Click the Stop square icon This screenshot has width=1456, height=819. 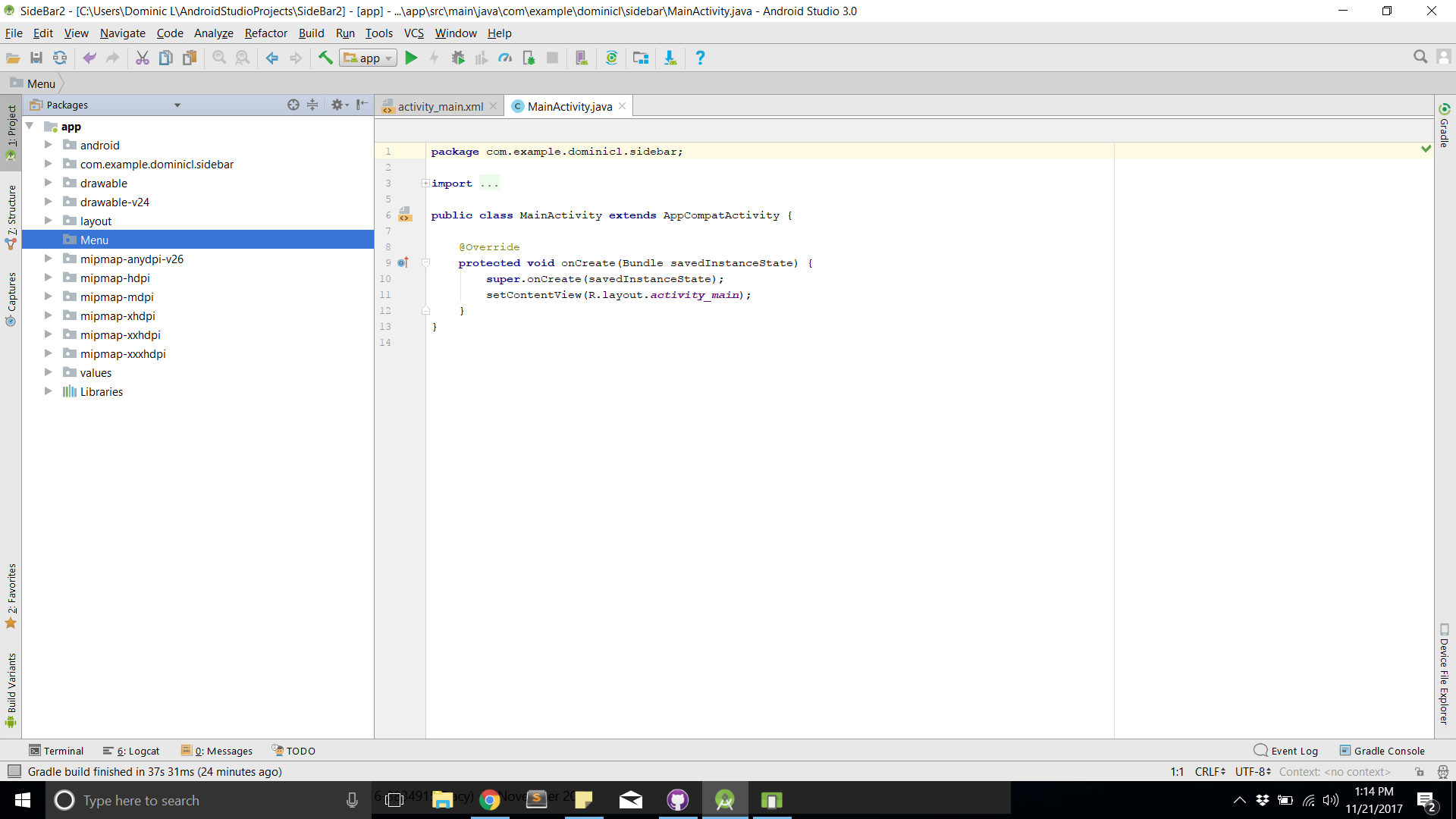point(553,58)
